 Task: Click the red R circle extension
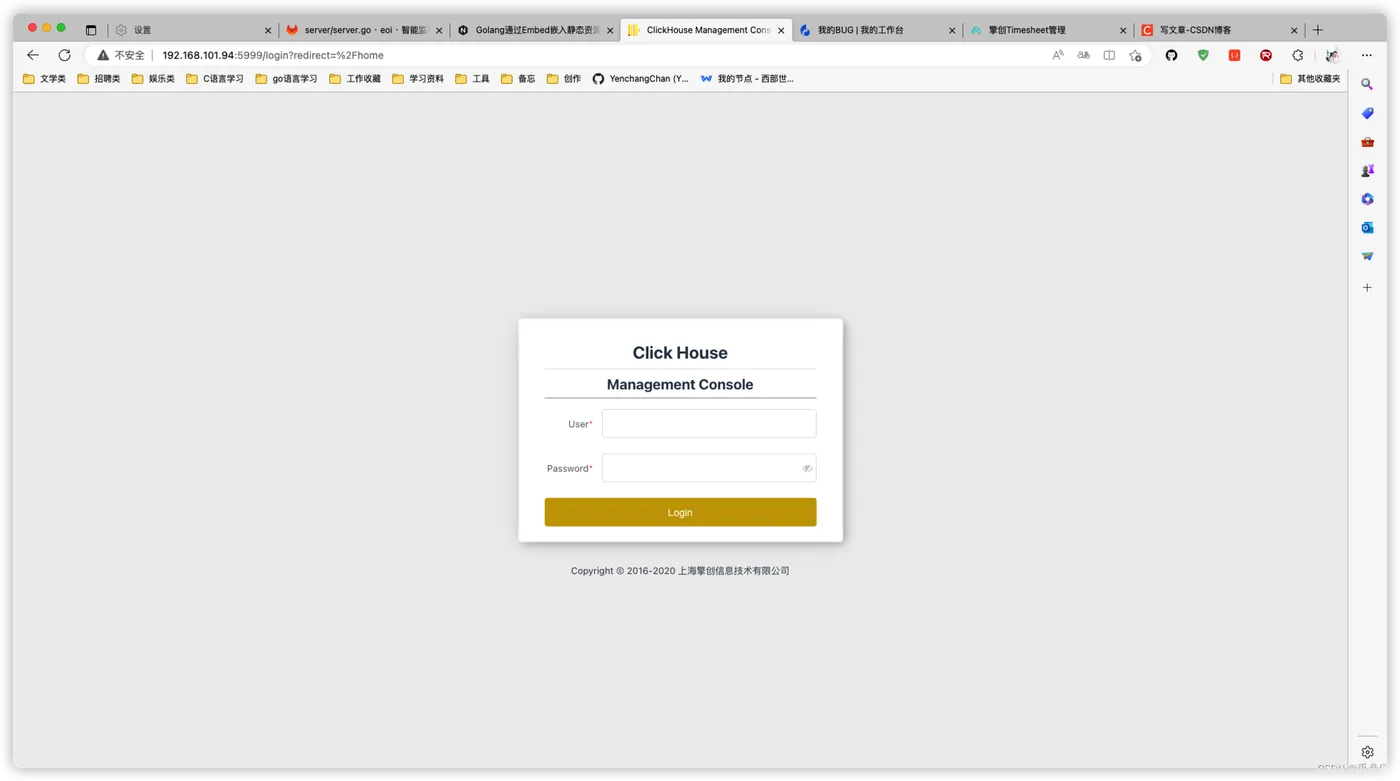pos(1266,55)
